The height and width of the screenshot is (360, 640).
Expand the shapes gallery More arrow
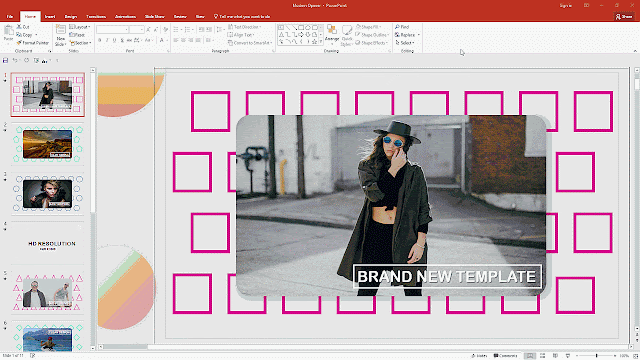(321, 42)
